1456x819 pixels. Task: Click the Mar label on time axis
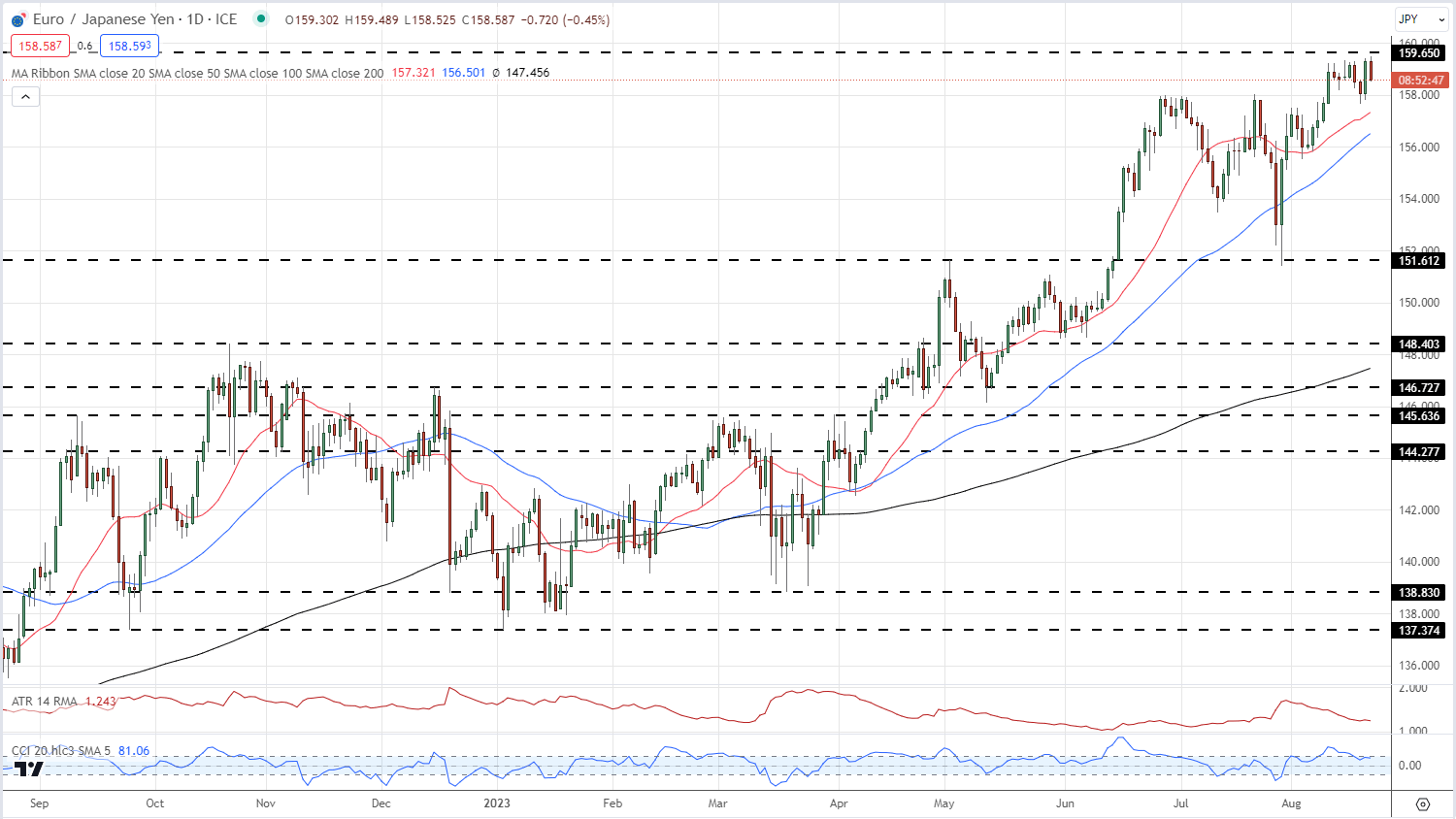tap(717, 803)
